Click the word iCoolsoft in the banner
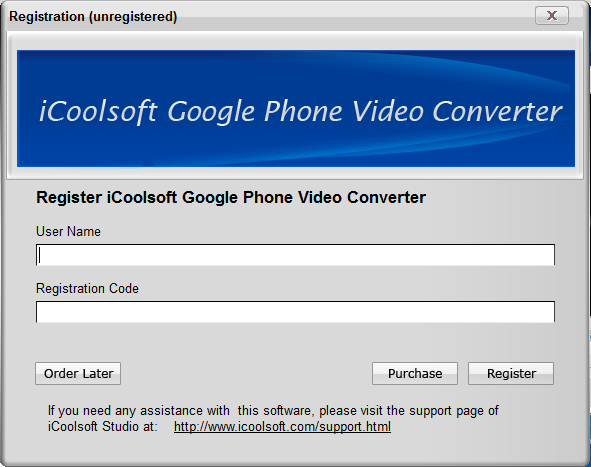The height and width of the screenshot is (467, 591). [98, 112]
